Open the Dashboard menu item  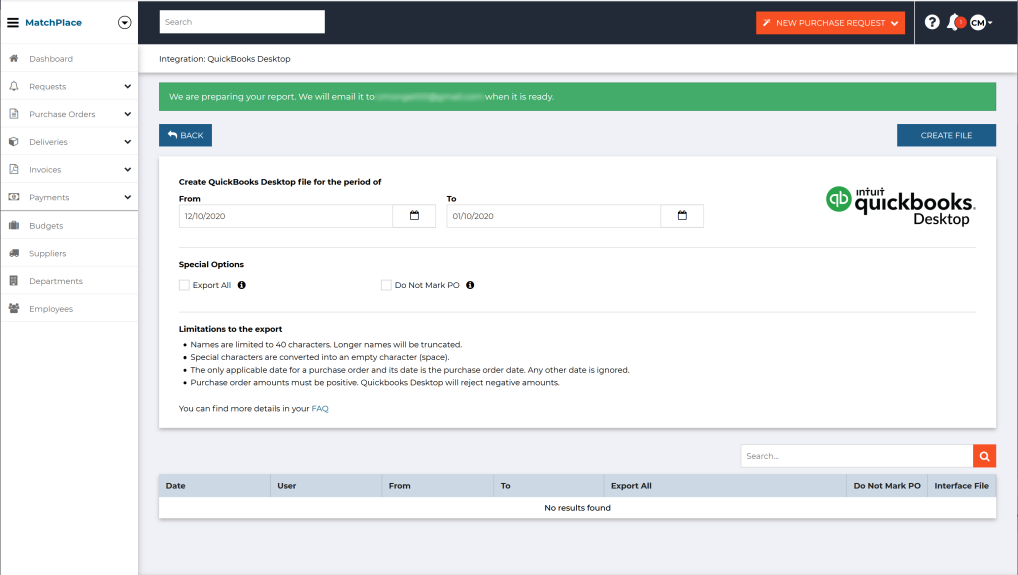click(x=69, y=58)
